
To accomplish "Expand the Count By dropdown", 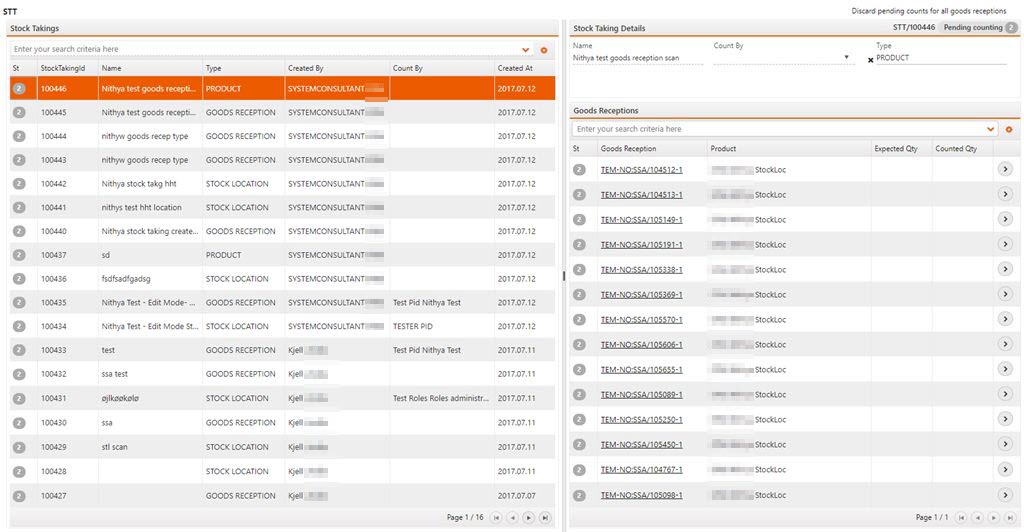I will [x=848, y=58].
